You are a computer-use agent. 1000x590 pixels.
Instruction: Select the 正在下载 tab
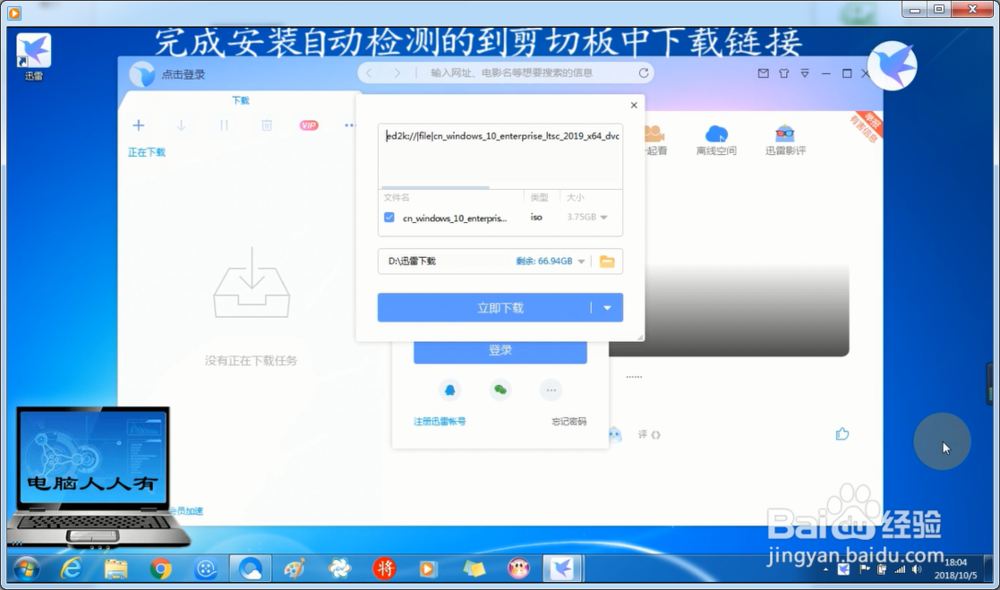tap(146, 152)
